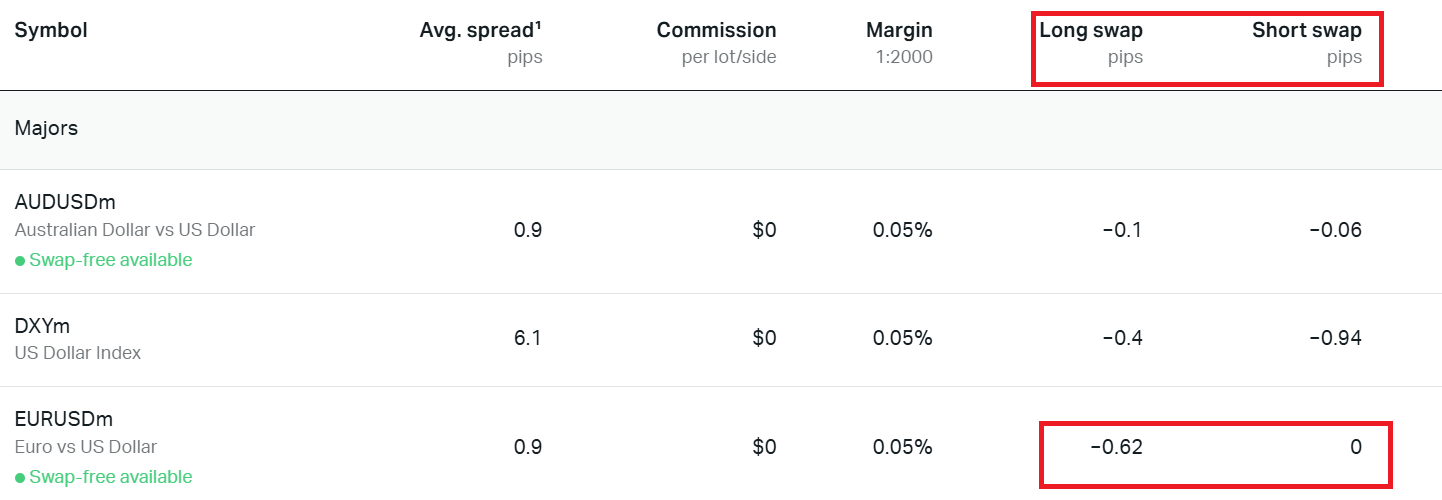
Task: Select AUDUSDm long swap value −0.1
Action: (1122, 230)
